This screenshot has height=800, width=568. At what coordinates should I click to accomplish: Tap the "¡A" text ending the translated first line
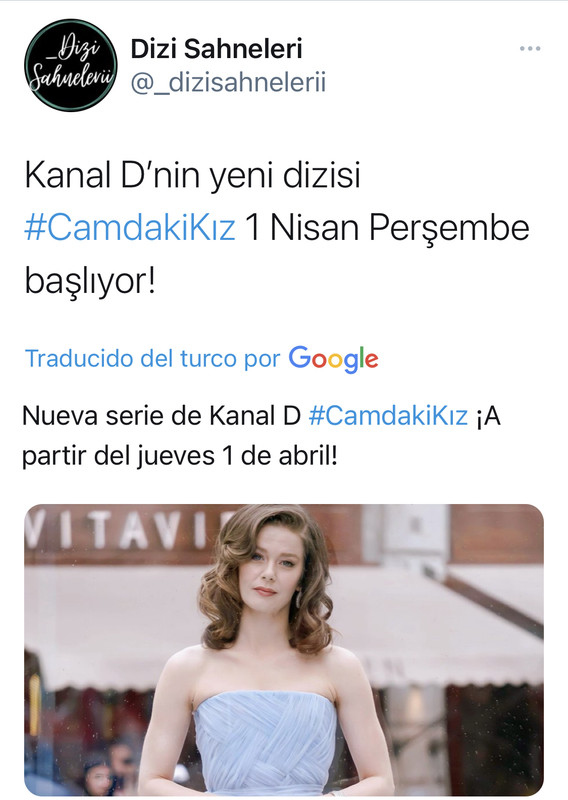click(488, 416)
